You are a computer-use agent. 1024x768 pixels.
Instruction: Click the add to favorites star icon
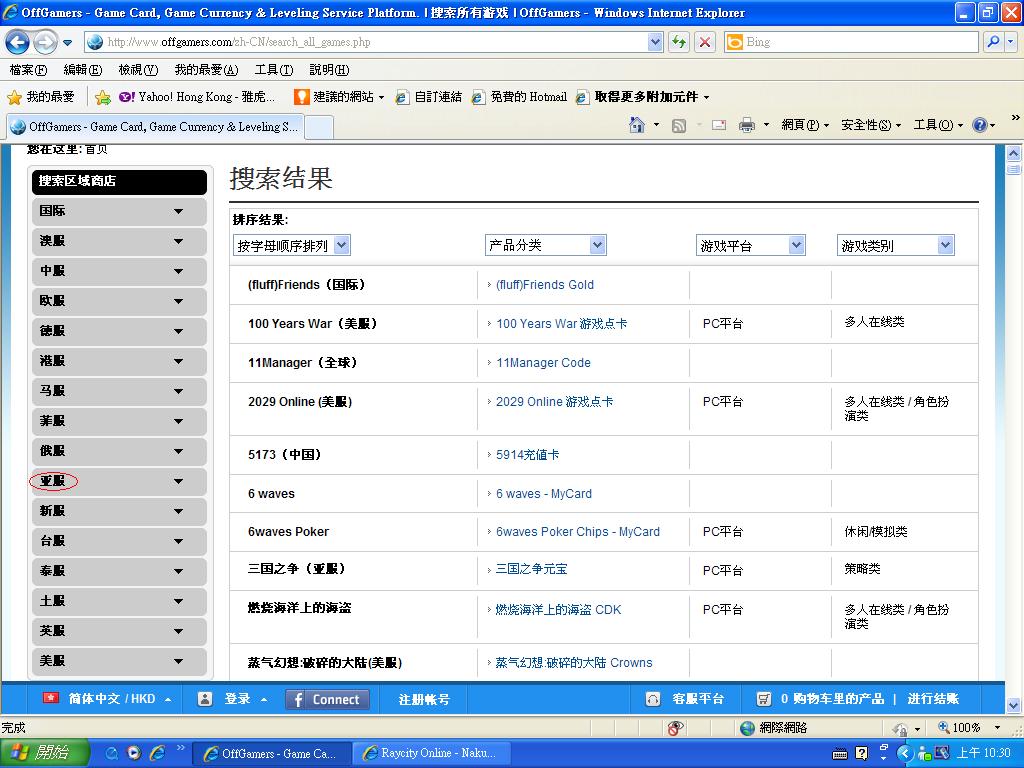click(102, 97)
